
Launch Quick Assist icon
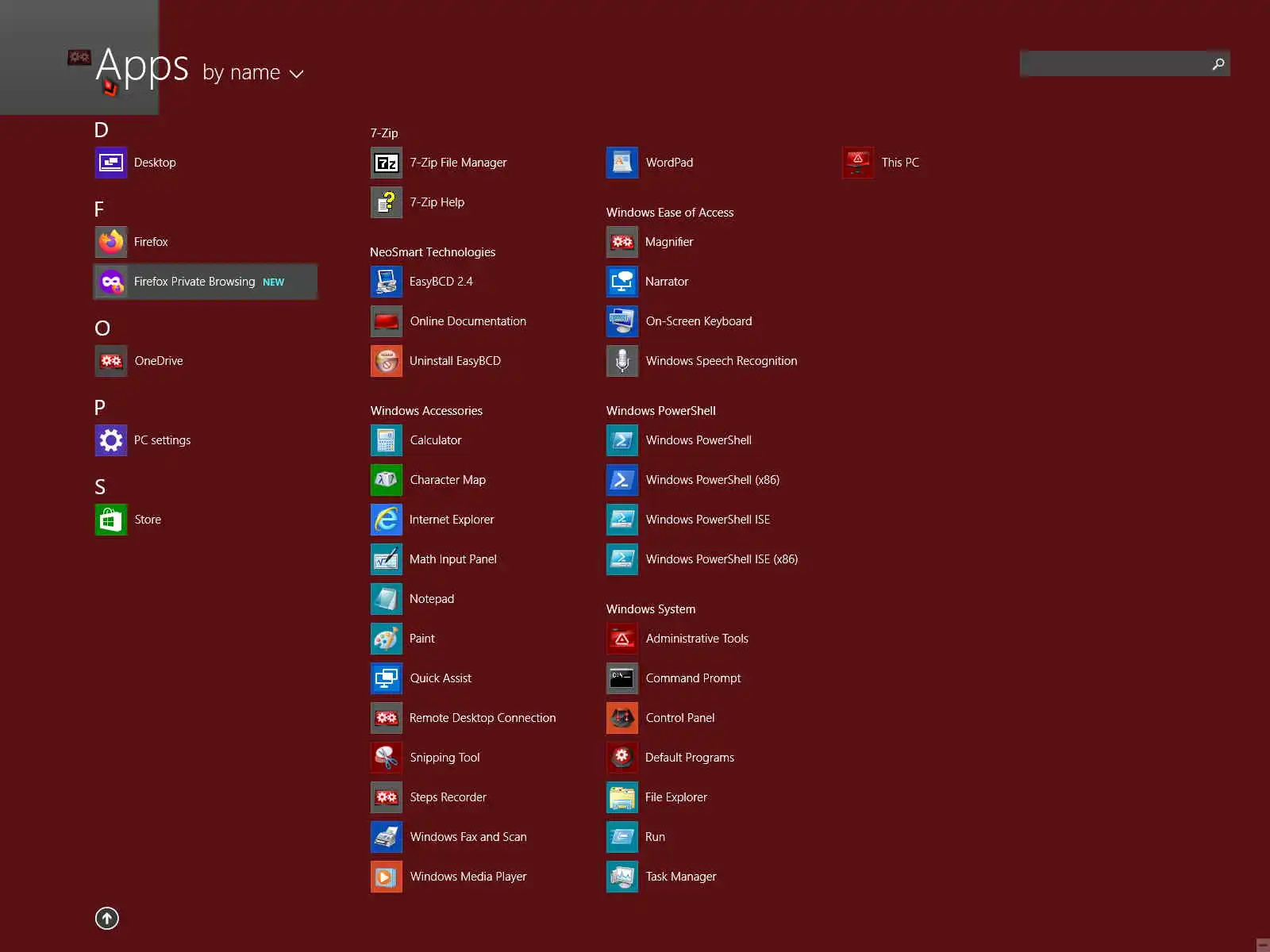coord(387,678)
